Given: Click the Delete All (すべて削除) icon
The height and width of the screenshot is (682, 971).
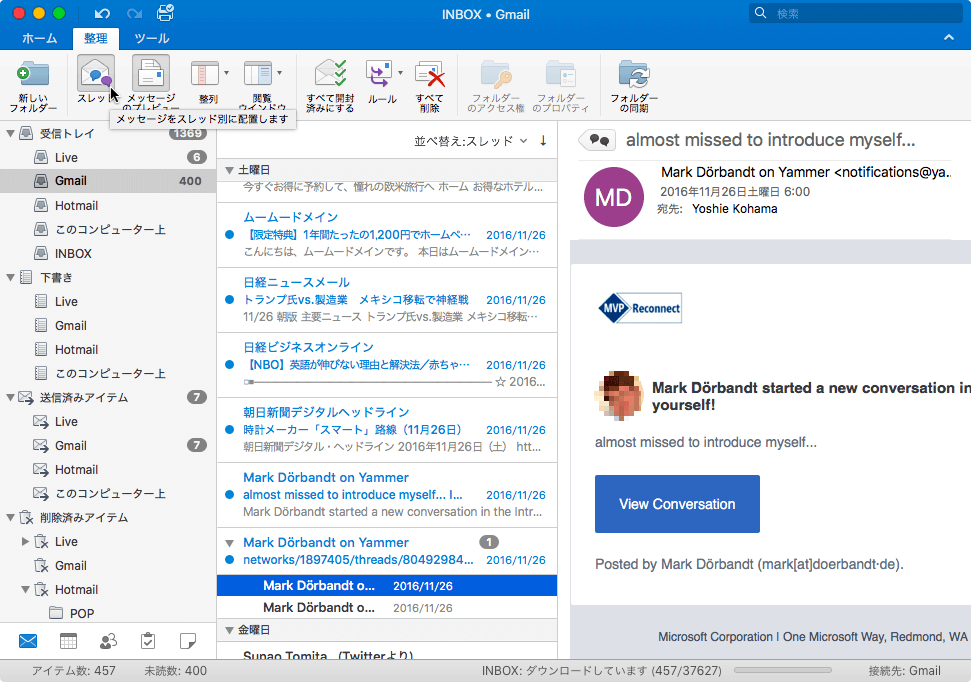Looking at the screenshot, I should 430,74.
